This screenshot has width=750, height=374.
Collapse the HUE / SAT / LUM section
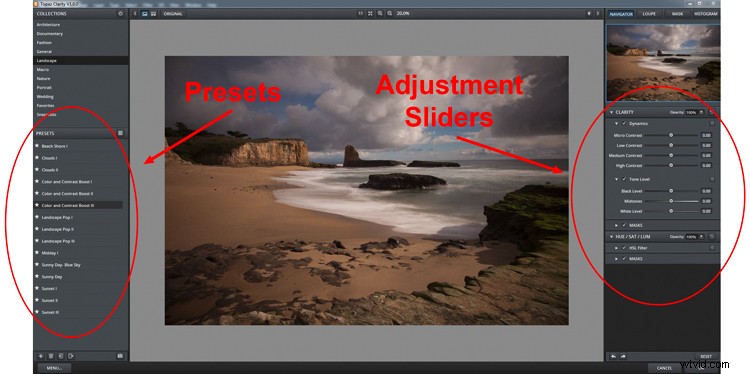click(x=611, y=237)
